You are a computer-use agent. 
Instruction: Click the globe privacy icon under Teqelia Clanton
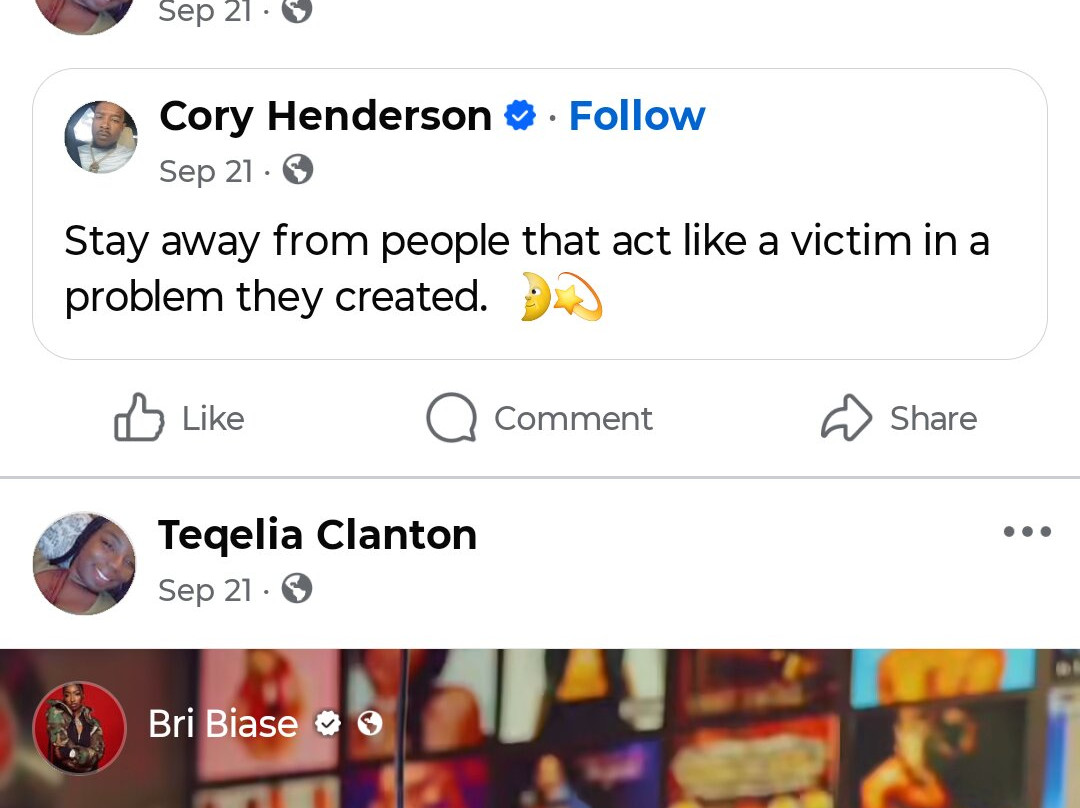[297, 588]
